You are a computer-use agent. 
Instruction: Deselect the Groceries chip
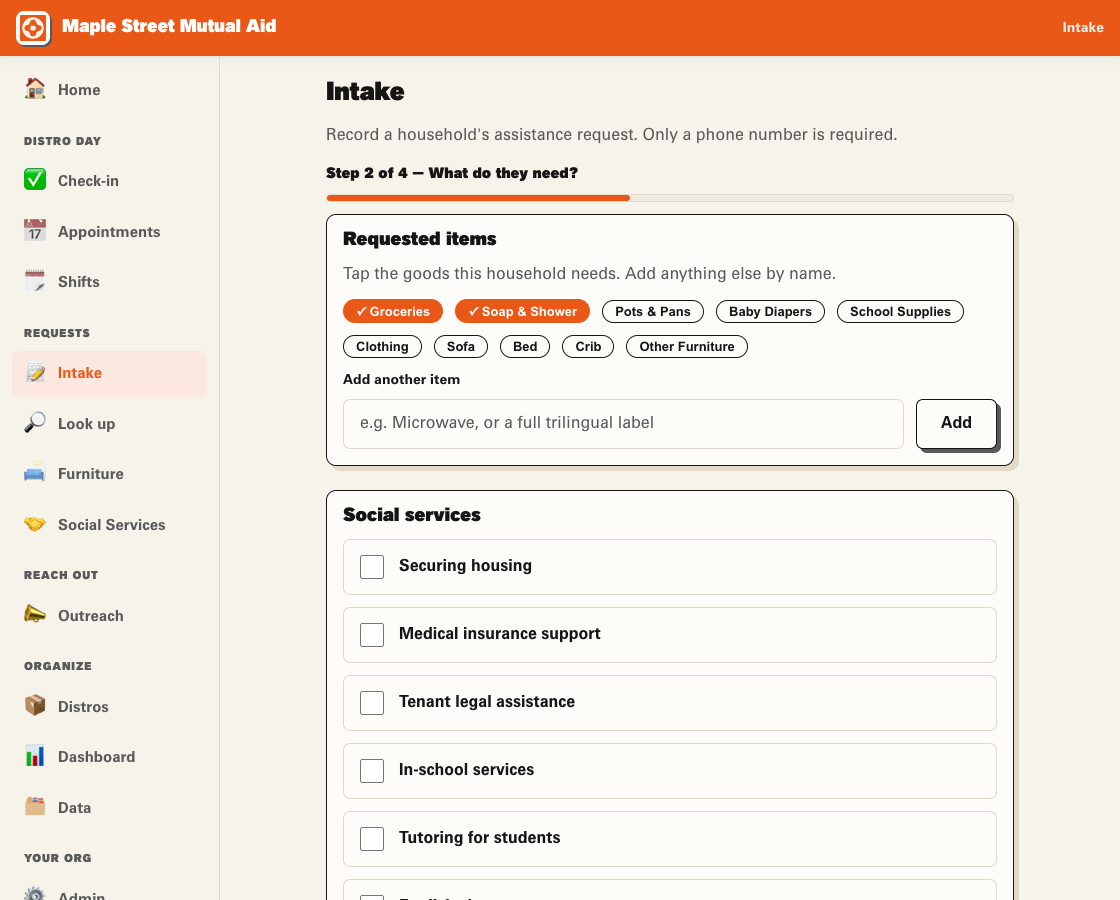(x=393, y=311)
